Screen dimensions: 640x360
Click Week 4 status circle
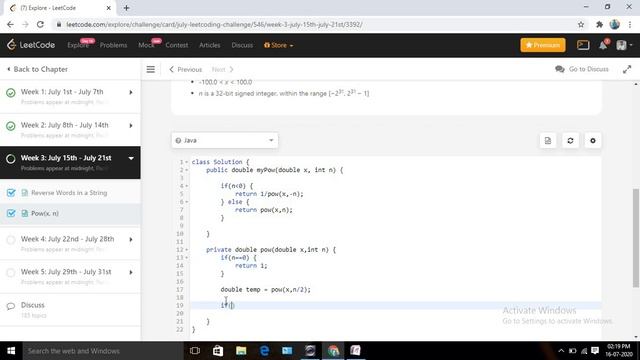pos(11,240)
